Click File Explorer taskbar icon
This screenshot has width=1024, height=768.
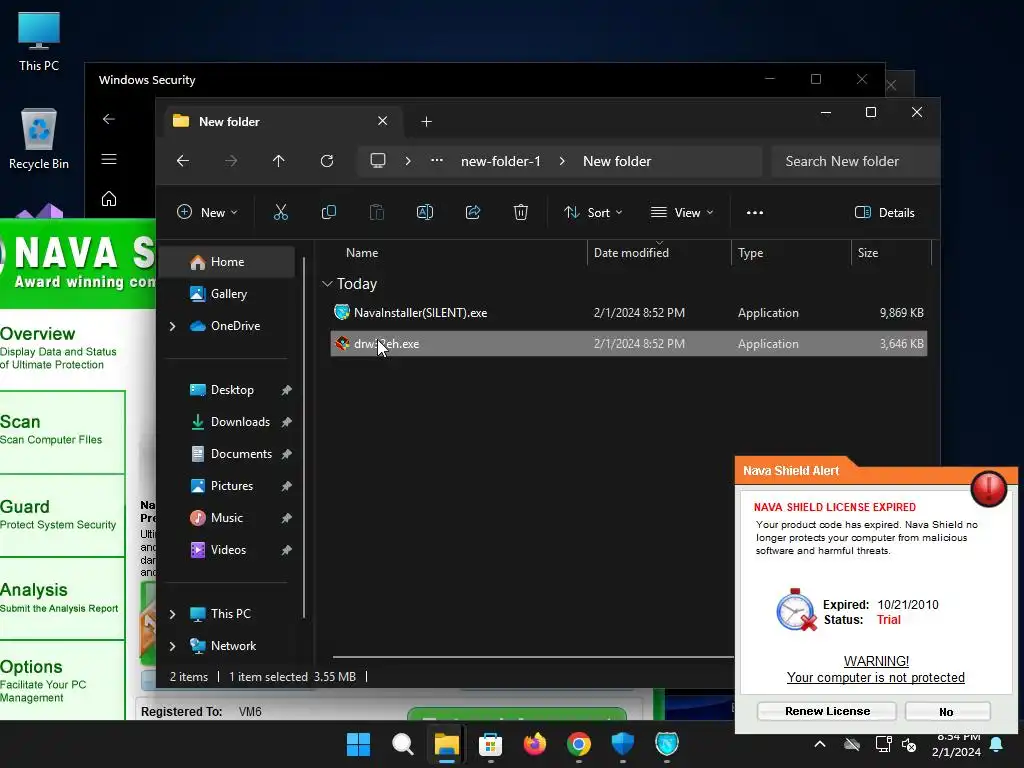coord(447,744)
